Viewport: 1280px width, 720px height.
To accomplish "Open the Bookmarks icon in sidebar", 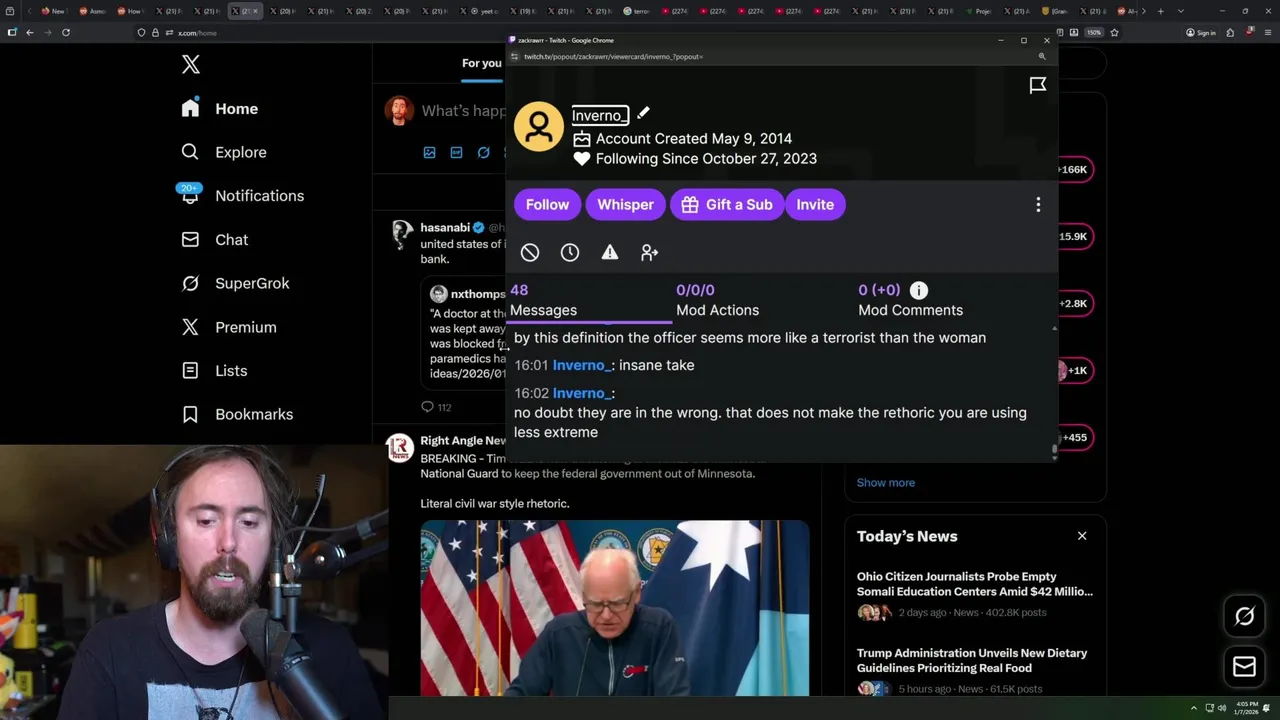I will click(190, 414).
